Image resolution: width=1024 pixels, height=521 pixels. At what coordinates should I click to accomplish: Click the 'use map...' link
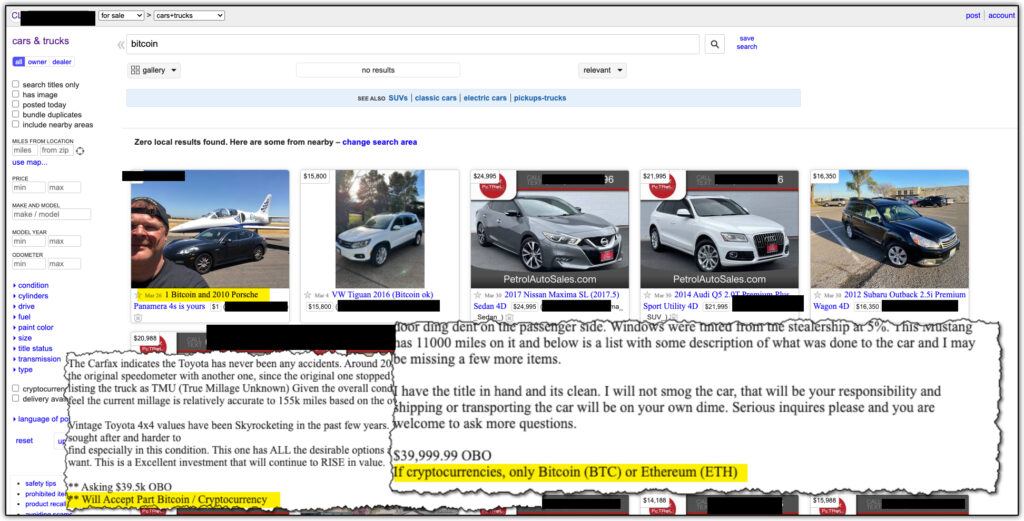29,163
